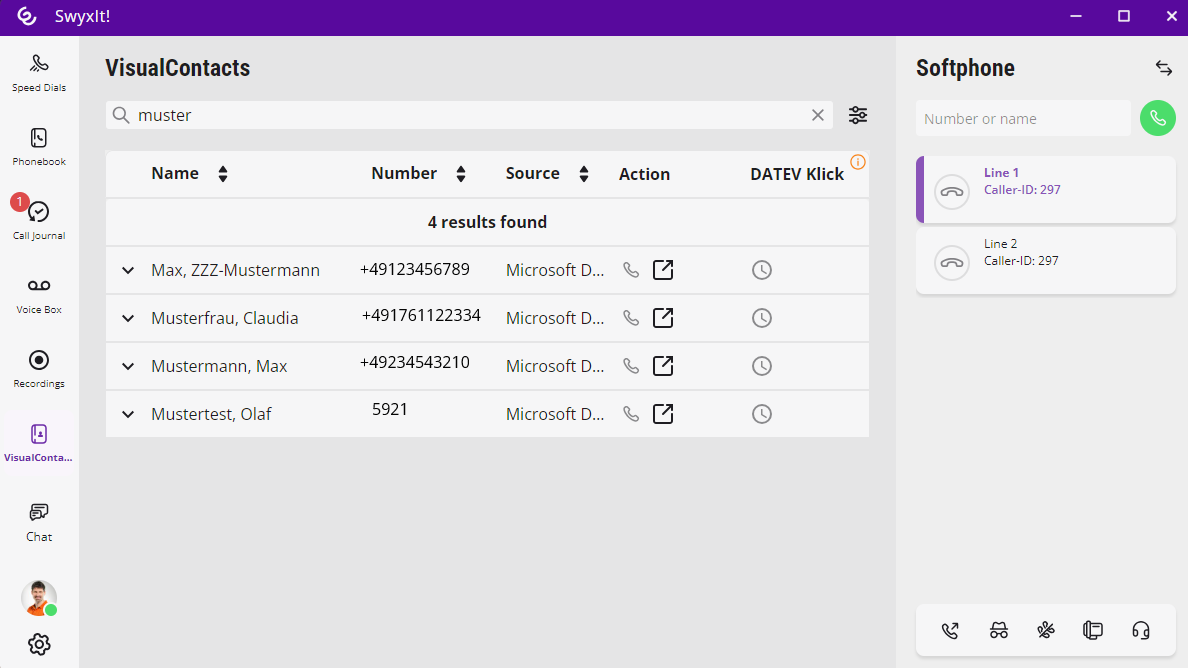Click Line 1 handset icon
The width and height of the screenshot is (1188, 668).
pos(952,192)
